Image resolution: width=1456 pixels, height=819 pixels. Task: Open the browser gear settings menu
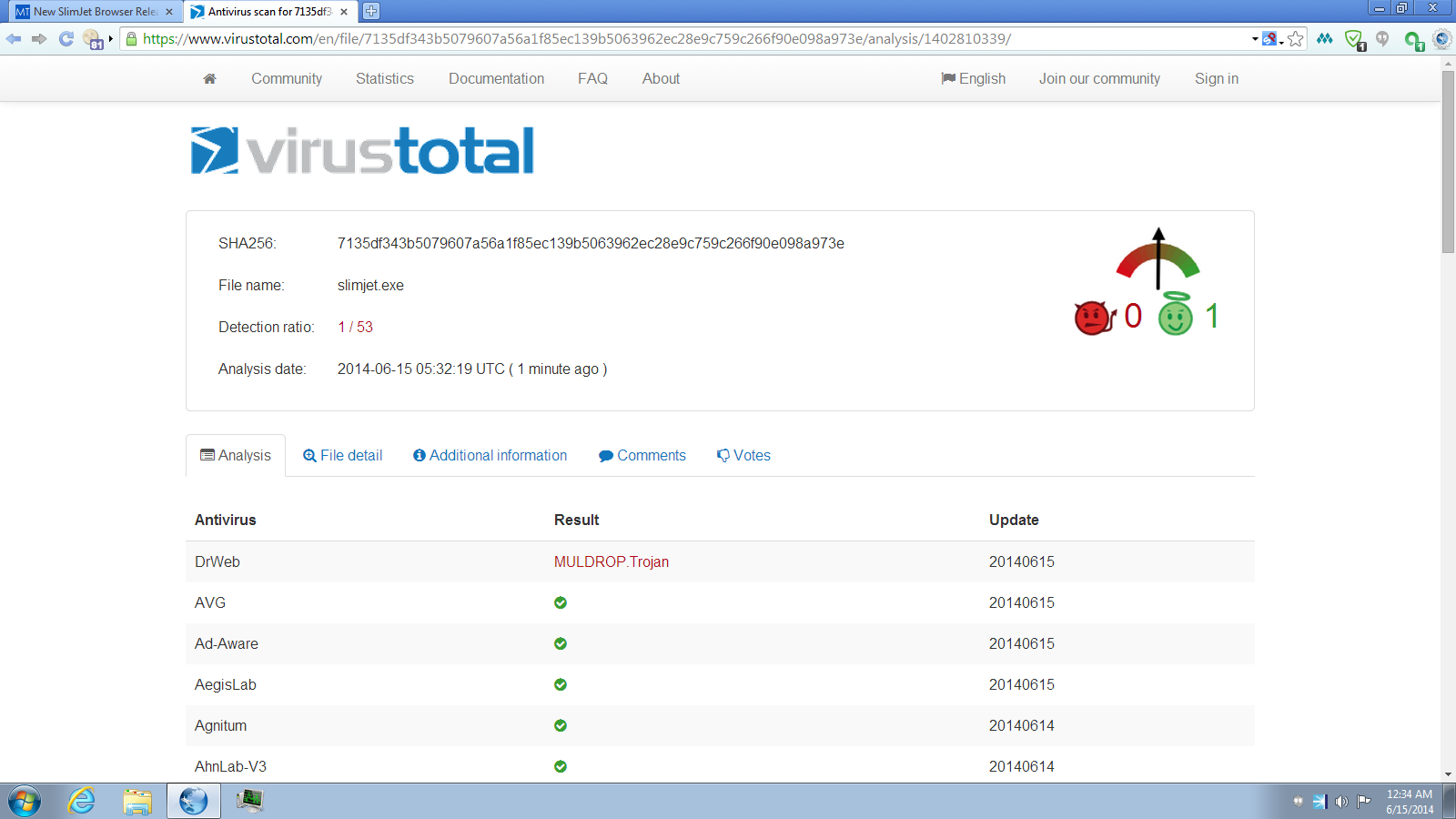(1441, 39)
